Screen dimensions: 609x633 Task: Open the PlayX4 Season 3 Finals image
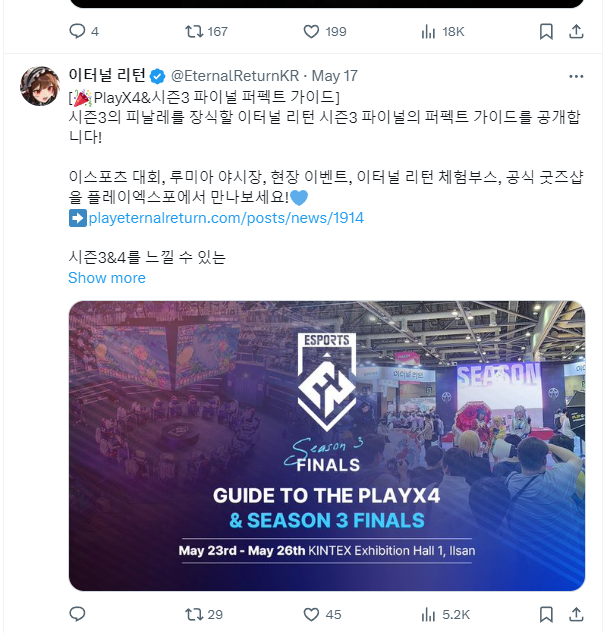[x=326, y=446]
